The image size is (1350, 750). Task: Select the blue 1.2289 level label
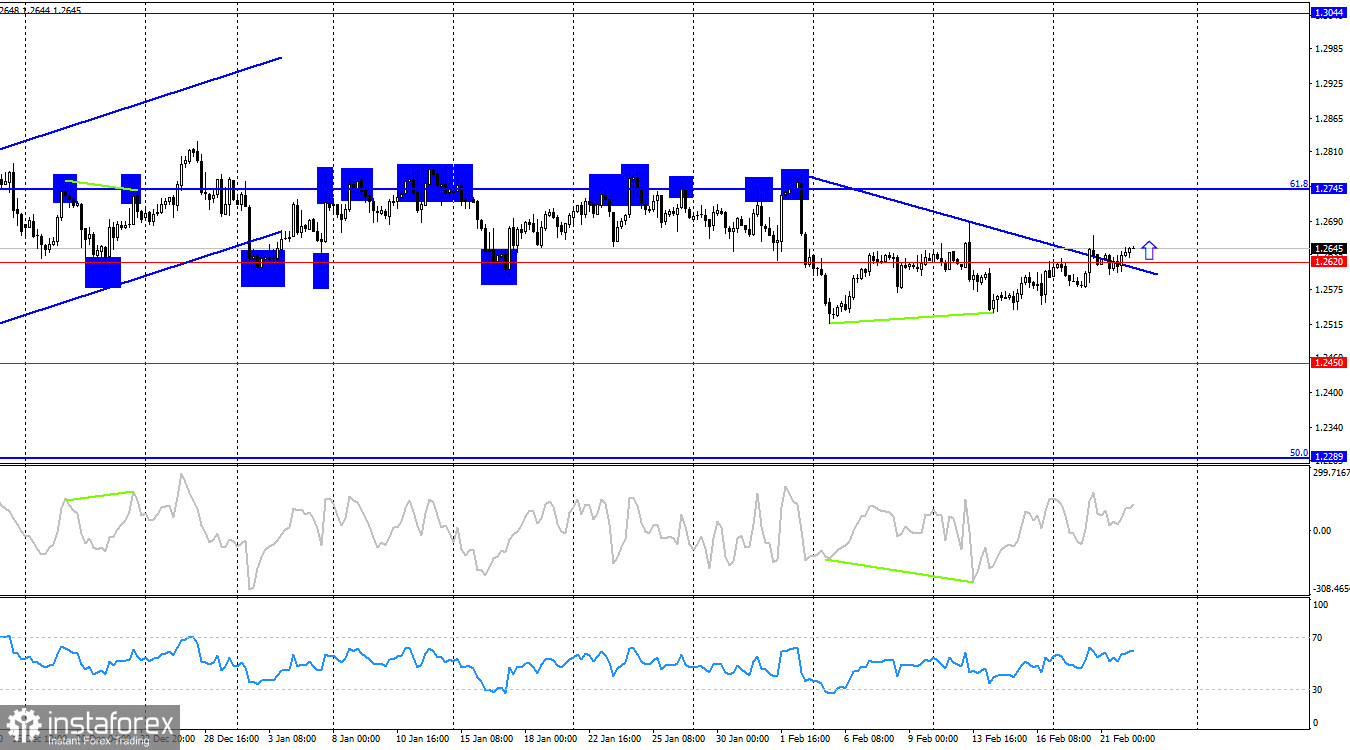pos(1328,457)
